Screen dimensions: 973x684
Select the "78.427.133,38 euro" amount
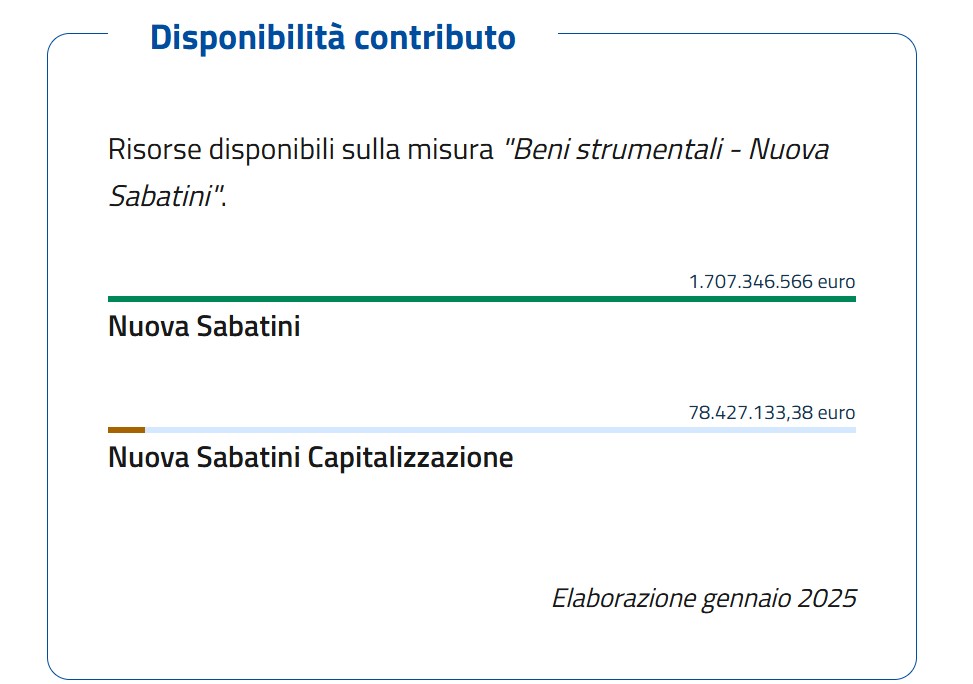[x=772, y=412]
